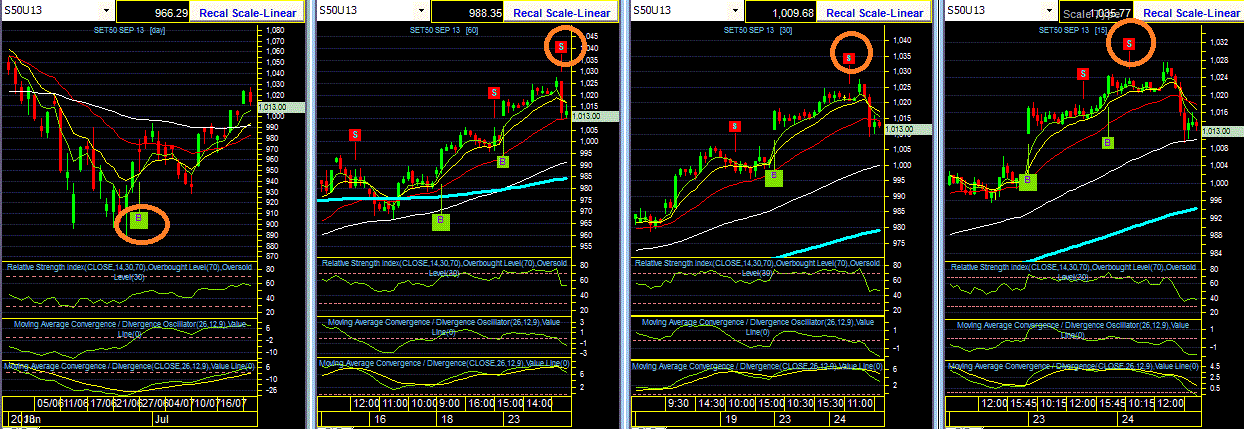Open the S50U13 symbol dropdown of the day chart
This screenshot has height=431, width=1244.
107,10
